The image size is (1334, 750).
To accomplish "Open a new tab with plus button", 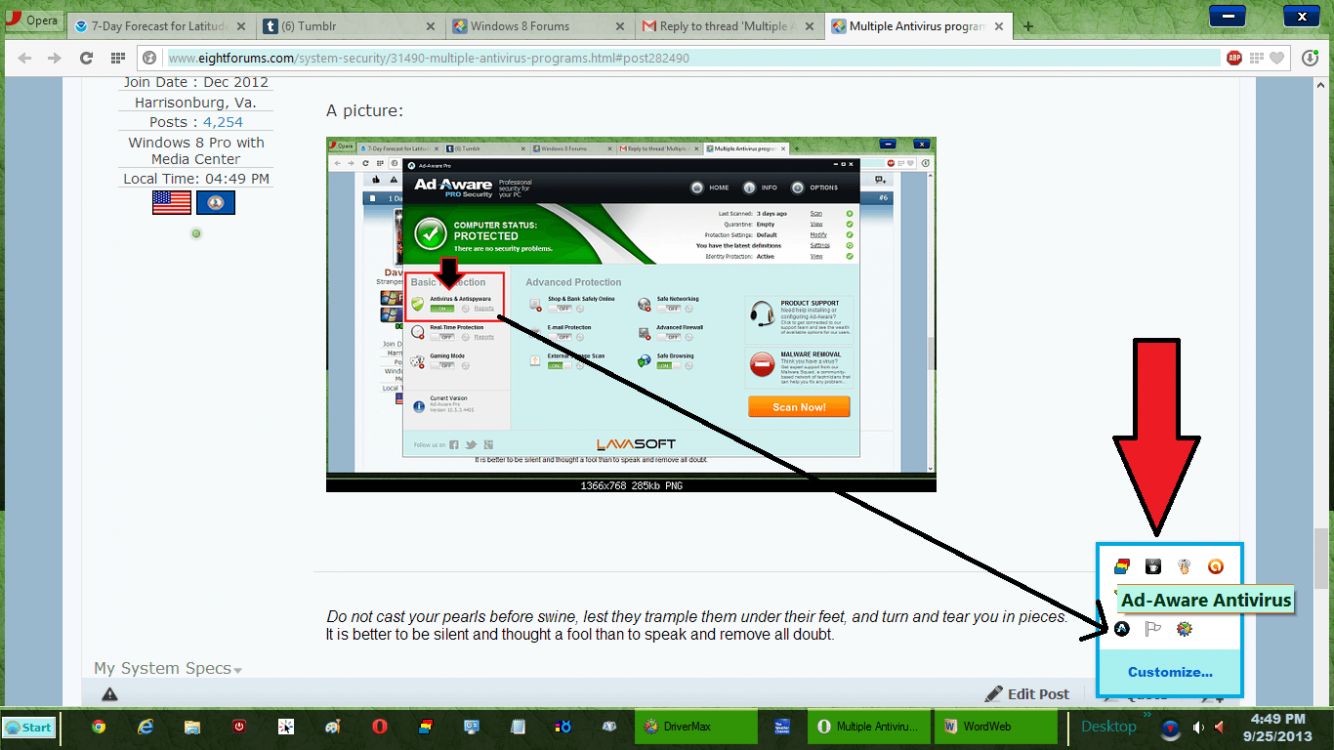I will pyautogui.click(x=1028, y=26).
